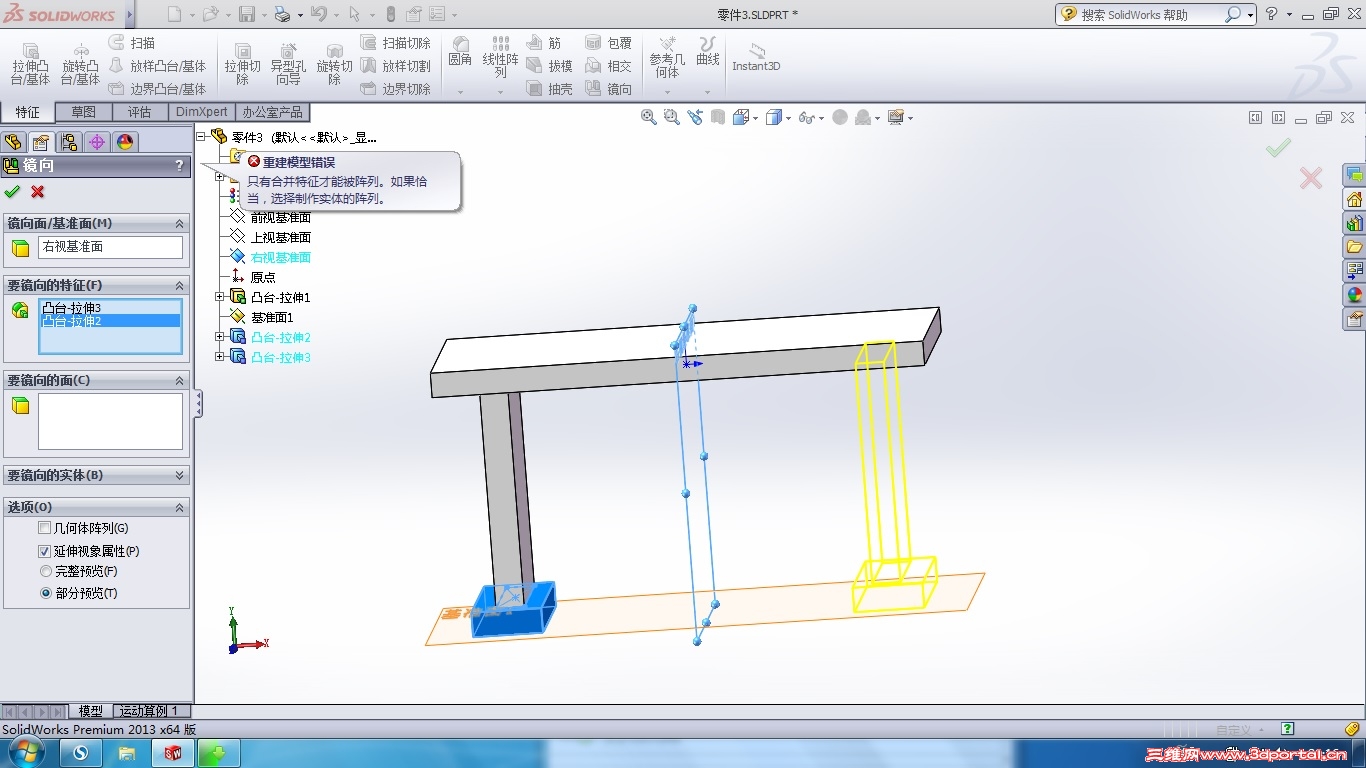The image size is (1366, 768).
Task: Choose the 放样凸台/基体 loft feature
Action: click(157, 66)
